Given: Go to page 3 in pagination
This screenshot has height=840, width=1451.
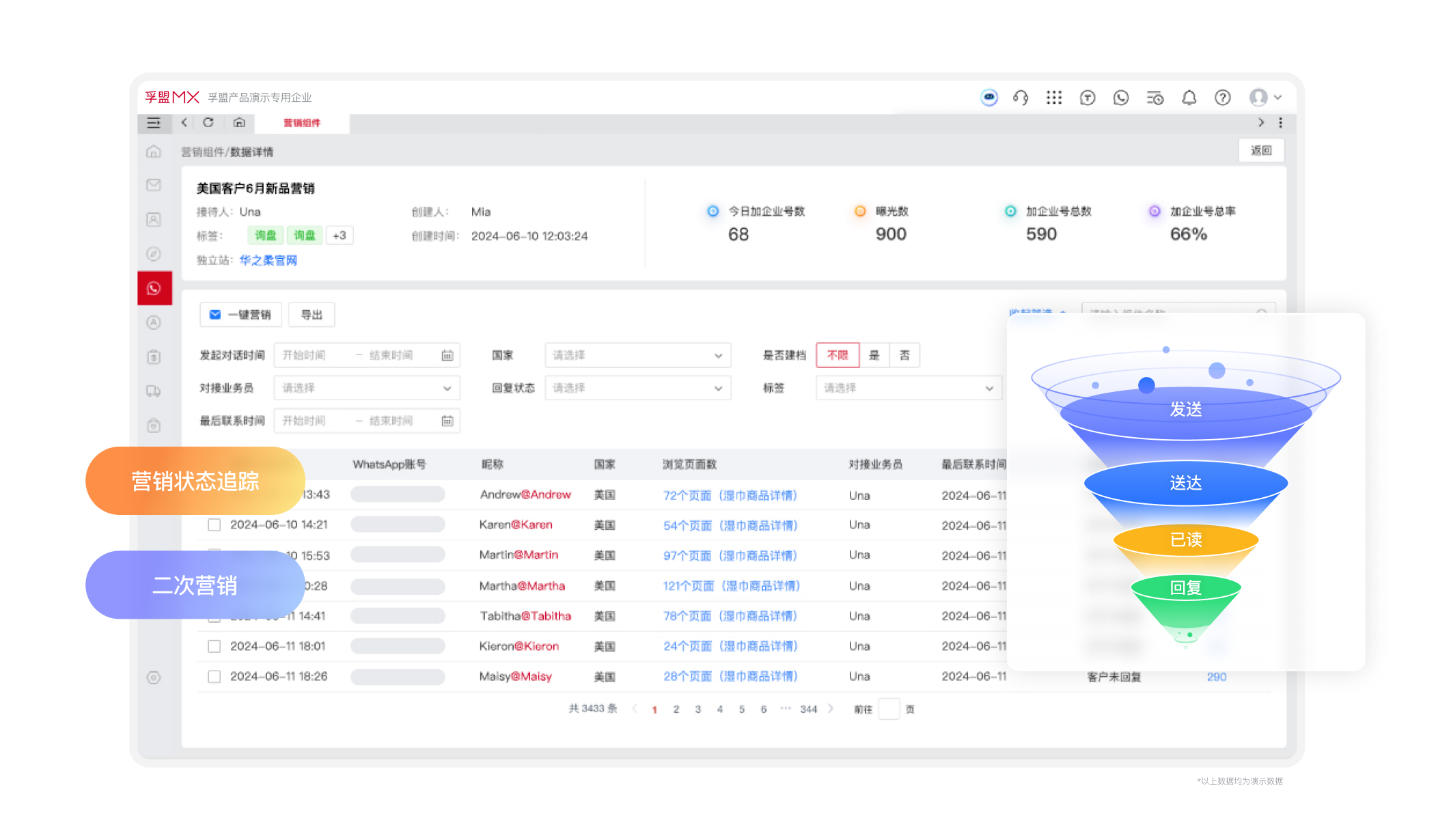Looking at the screenshot, I should tap(697, 710).
